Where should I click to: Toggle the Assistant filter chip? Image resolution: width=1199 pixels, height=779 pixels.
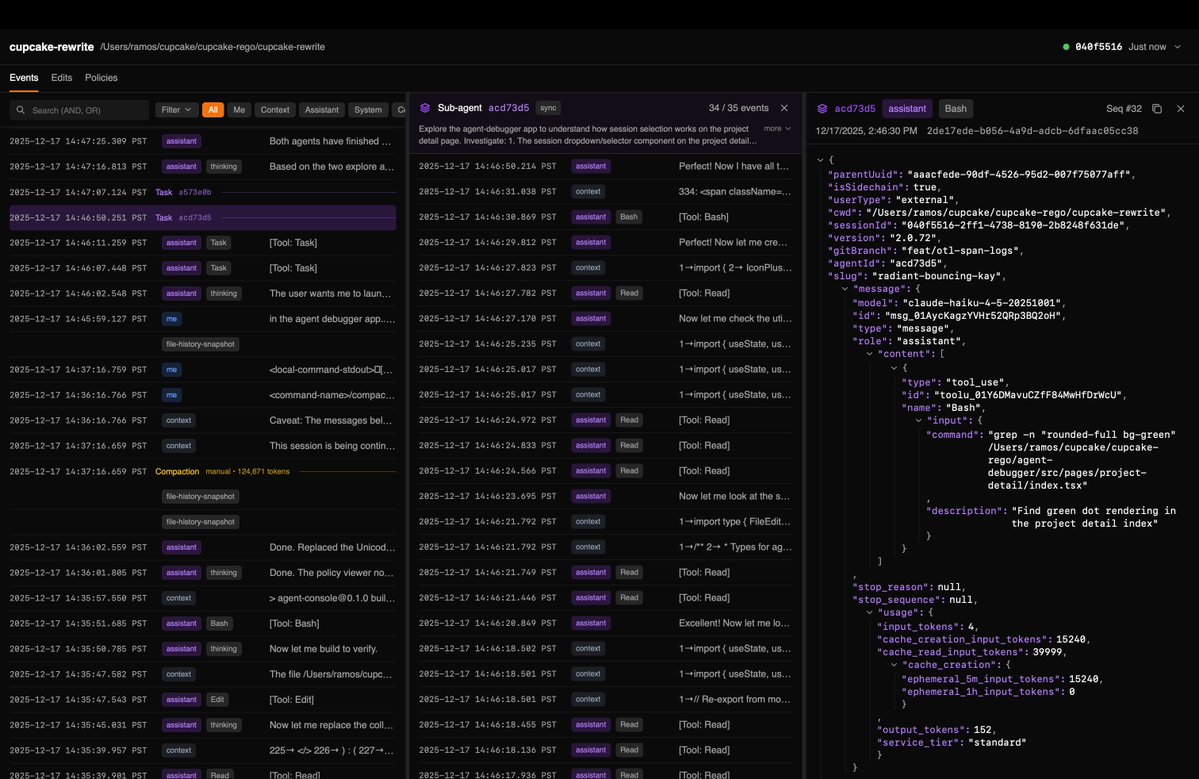tap(321, 110)
